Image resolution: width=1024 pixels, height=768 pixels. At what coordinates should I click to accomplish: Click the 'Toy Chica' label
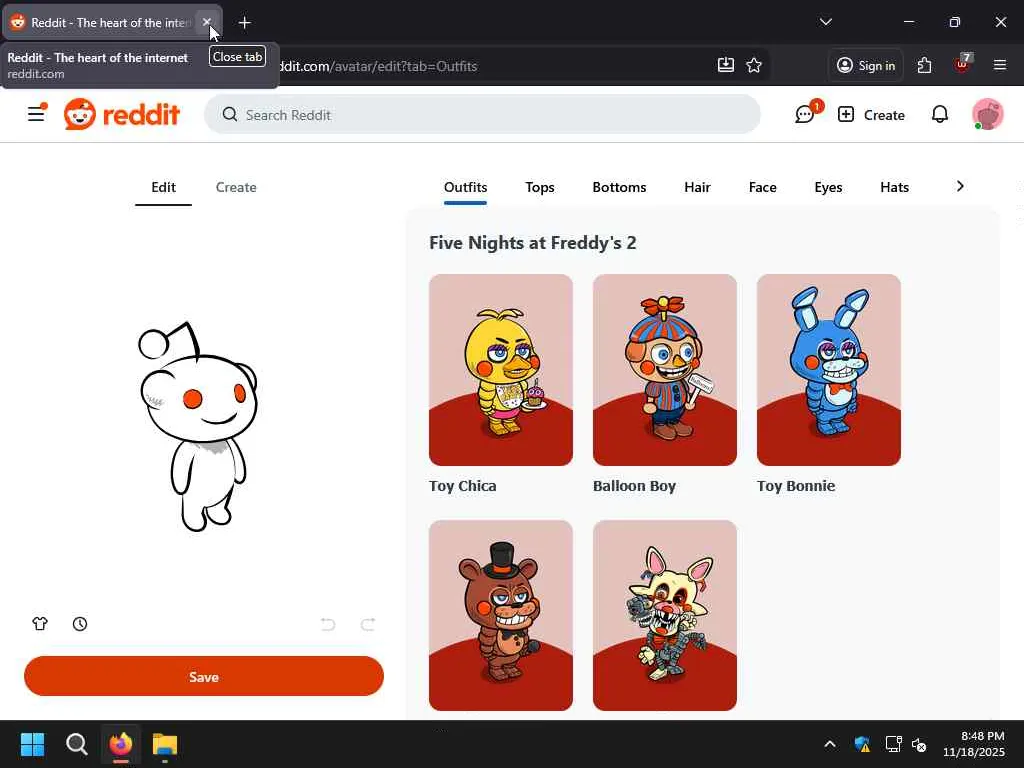[x=462, y=486]
